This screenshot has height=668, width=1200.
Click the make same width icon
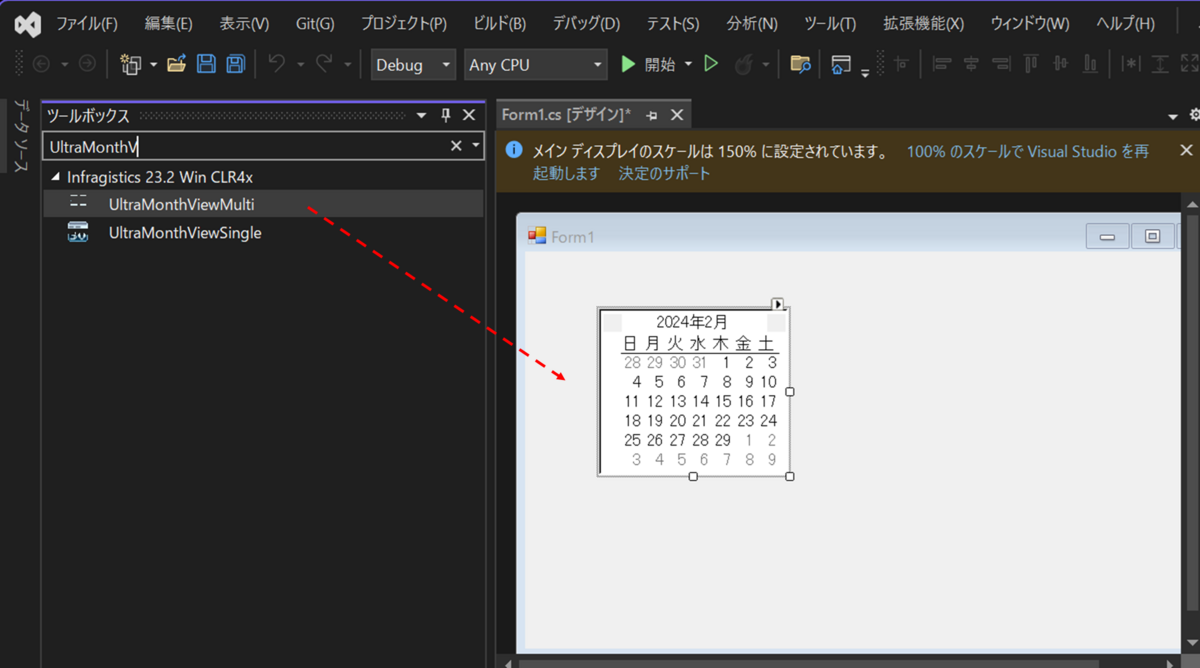click(x=1131, y=64)
